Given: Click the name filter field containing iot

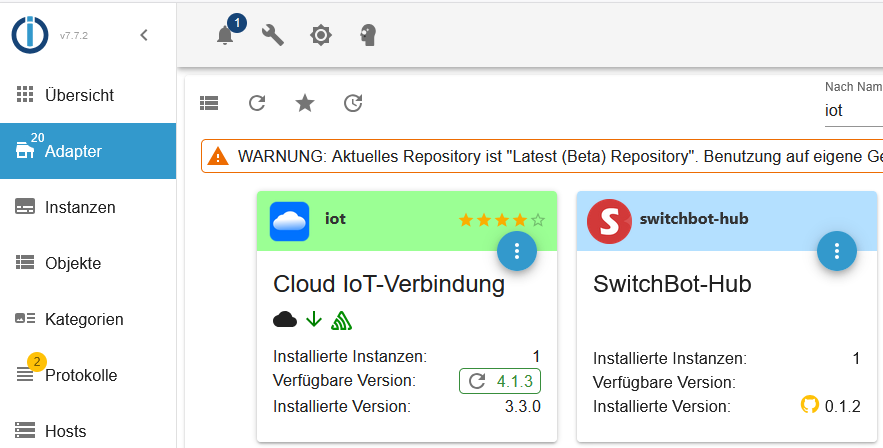Looking at the screenshot, I should [850, 110].
